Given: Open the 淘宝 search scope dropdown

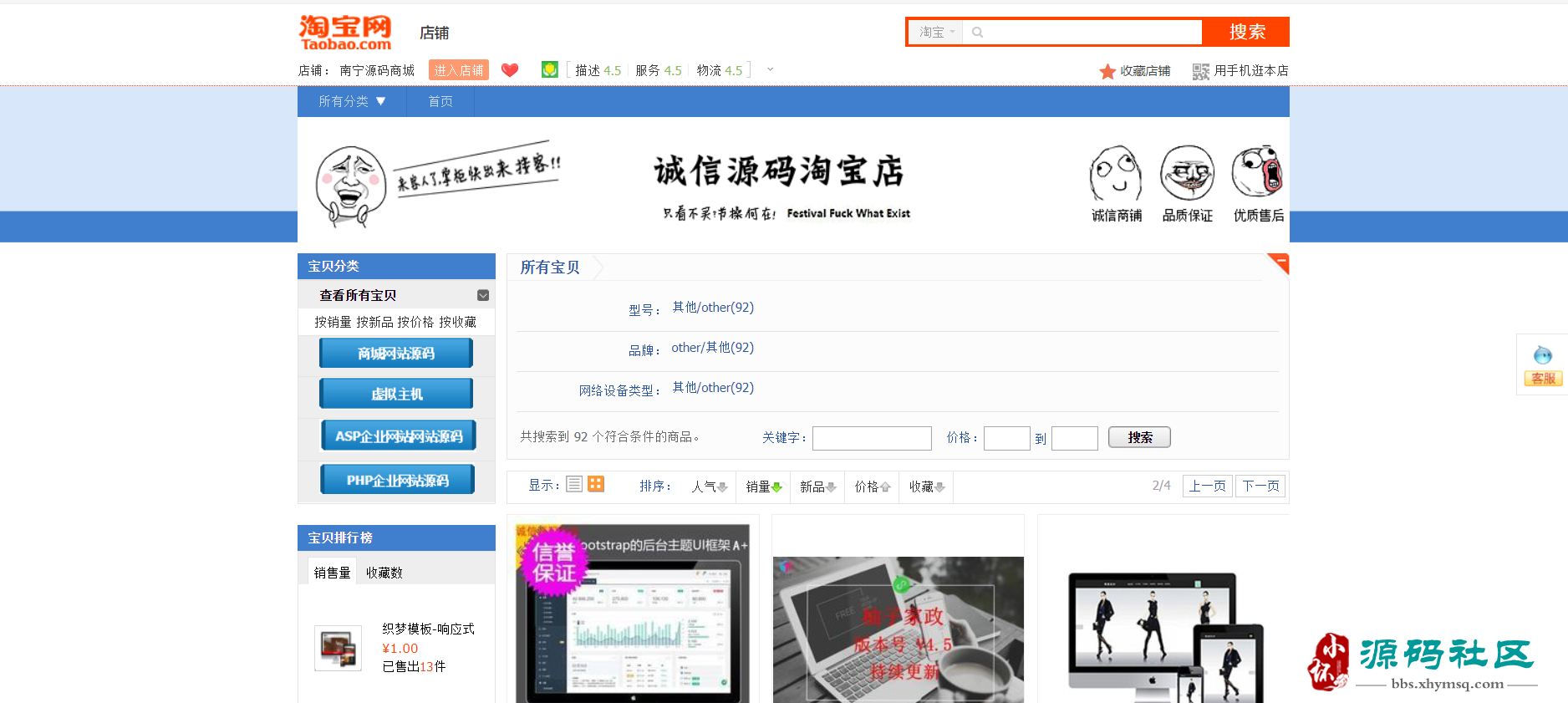Looking at the screenshot, I should (x=935, y=32).
